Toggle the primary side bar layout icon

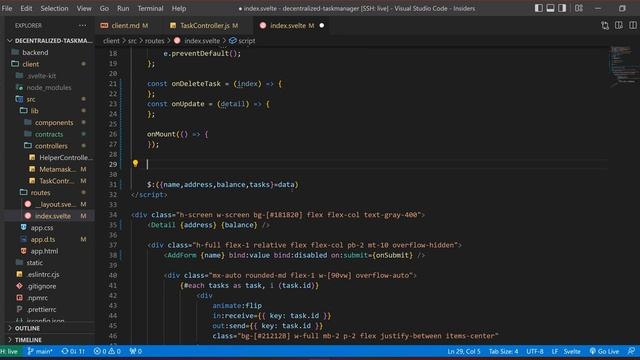[539, 8]
